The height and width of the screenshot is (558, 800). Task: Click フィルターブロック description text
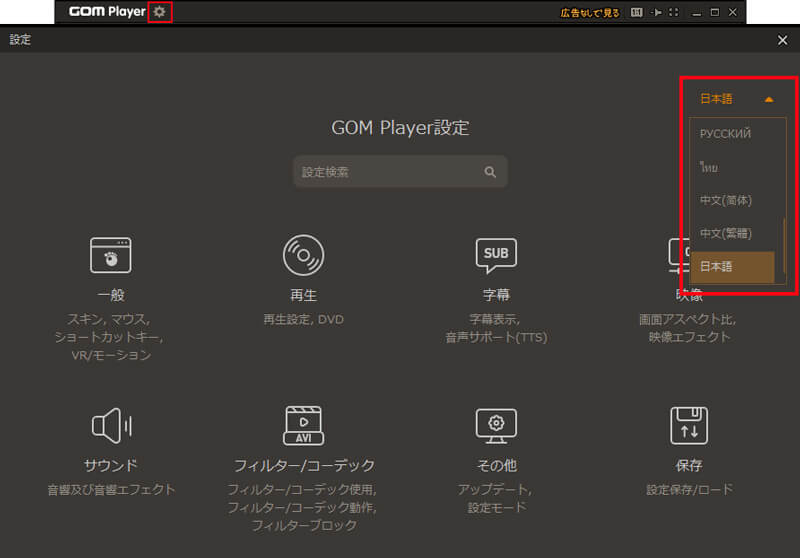click(304, 525)
